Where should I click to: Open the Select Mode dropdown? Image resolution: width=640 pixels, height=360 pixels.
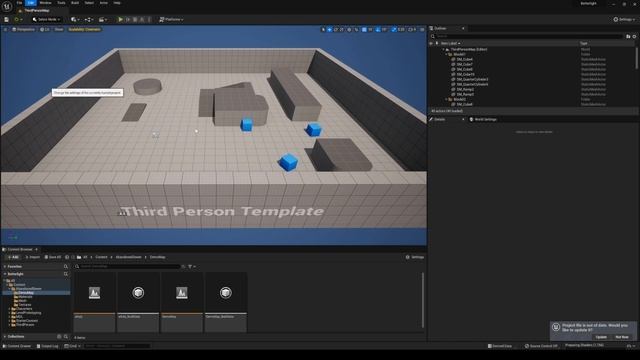pos(46,19)
